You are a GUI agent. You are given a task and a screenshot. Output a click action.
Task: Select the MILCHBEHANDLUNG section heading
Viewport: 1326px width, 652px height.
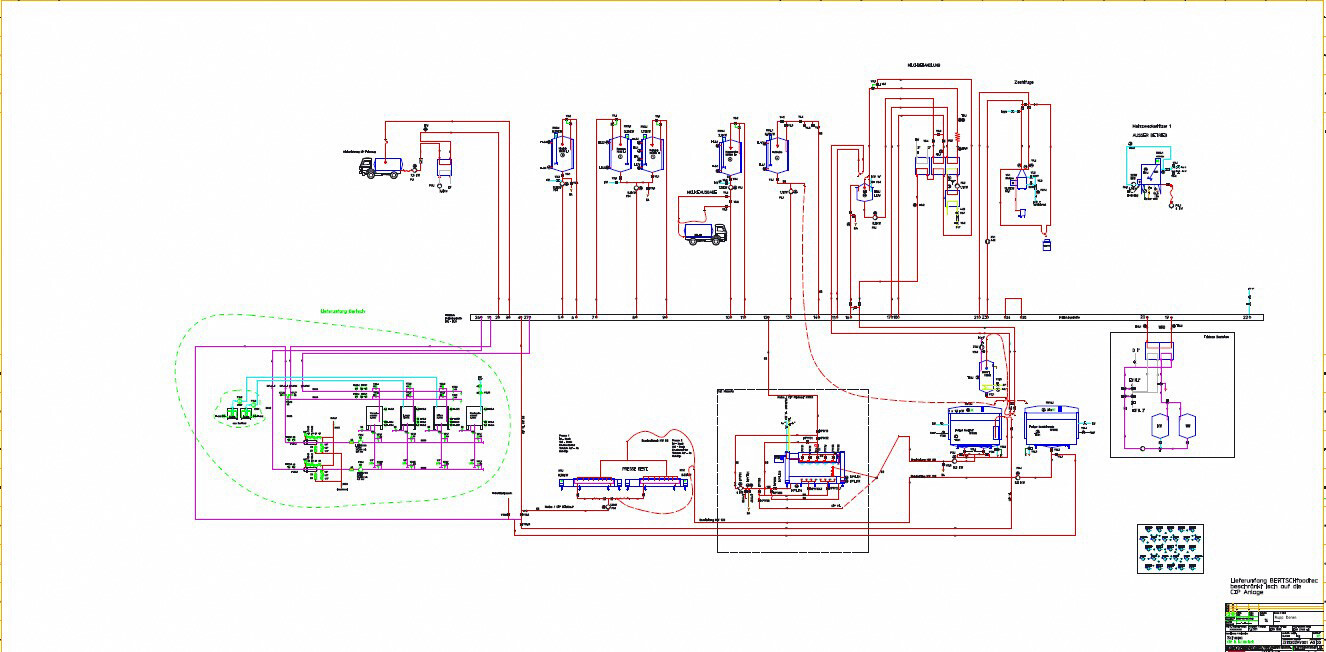(x=923, y=66)
